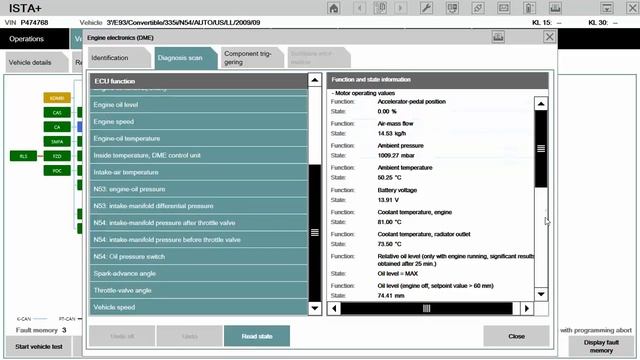The width and height of the screenshot is (640, 360).
Task: Select N53: intake-manifold differential pressure
Action: 199,206
